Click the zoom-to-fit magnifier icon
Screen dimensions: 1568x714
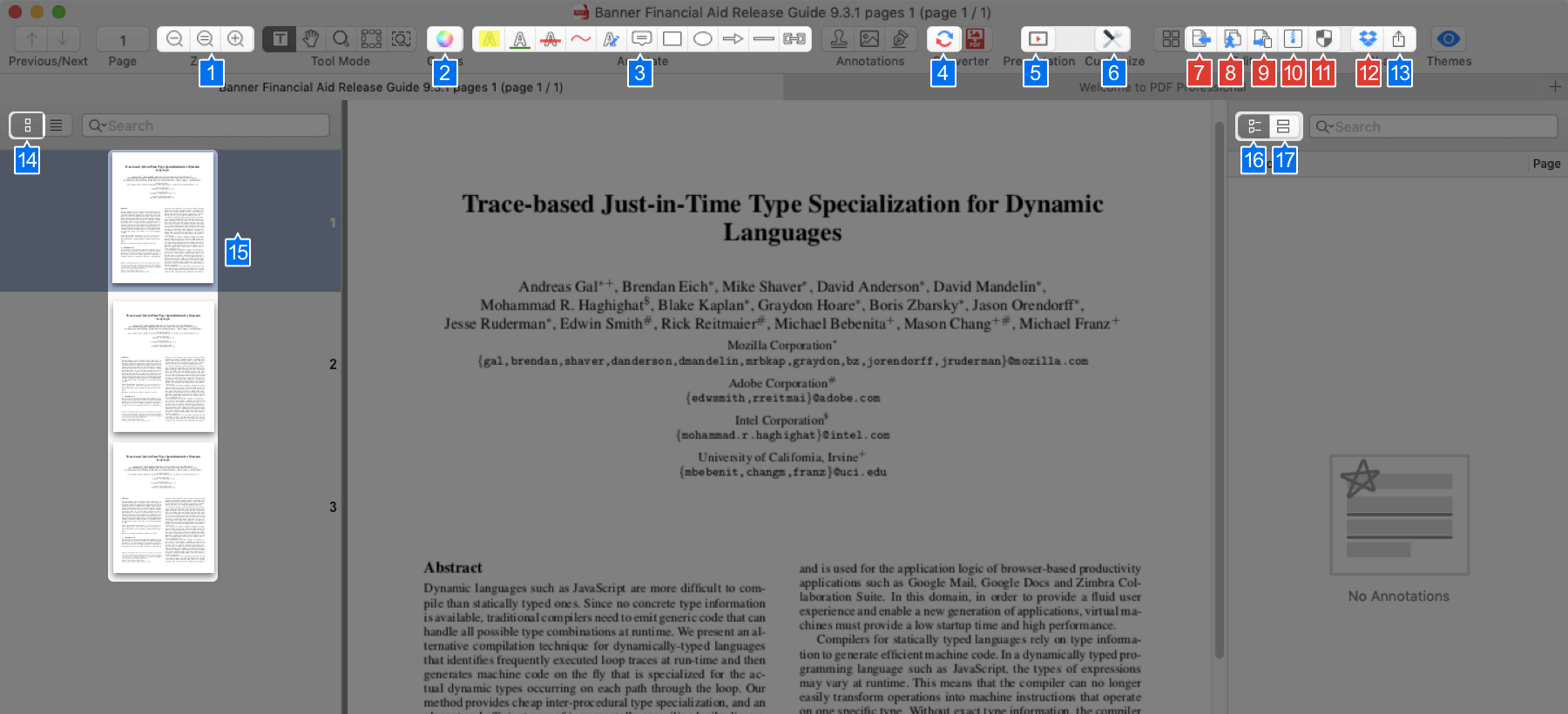(x=206, y=39)
